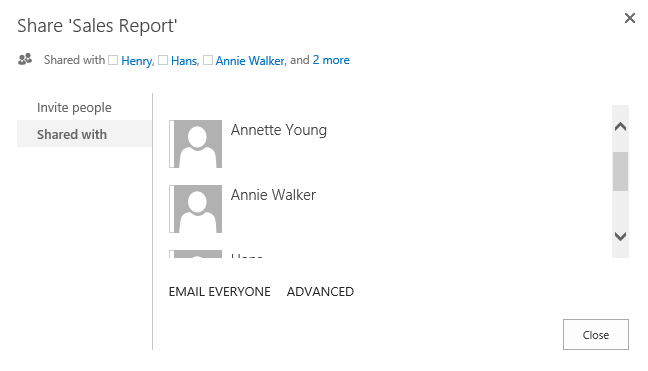The width and height of the screenshot is (648, 371).
Task: Click the Close button at bottom right
Action: (596, 335)
